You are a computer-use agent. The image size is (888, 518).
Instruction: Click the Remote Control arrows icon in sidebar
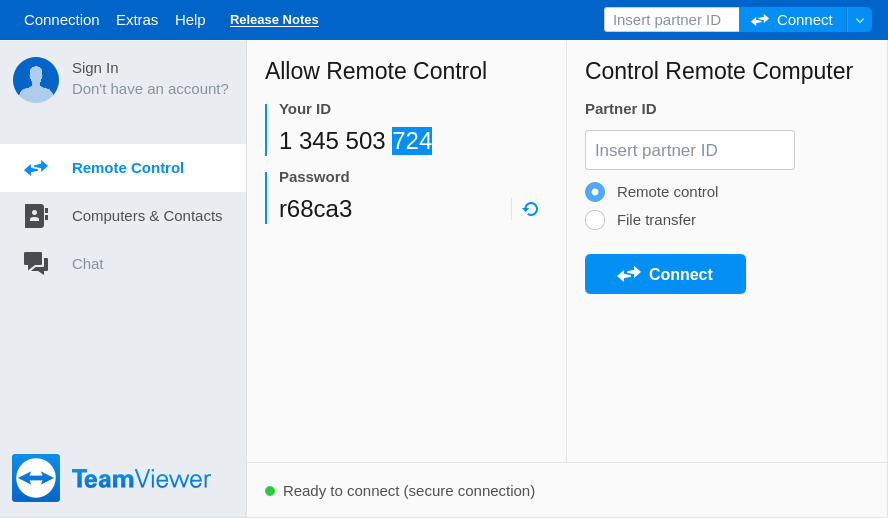click(36, 168)
